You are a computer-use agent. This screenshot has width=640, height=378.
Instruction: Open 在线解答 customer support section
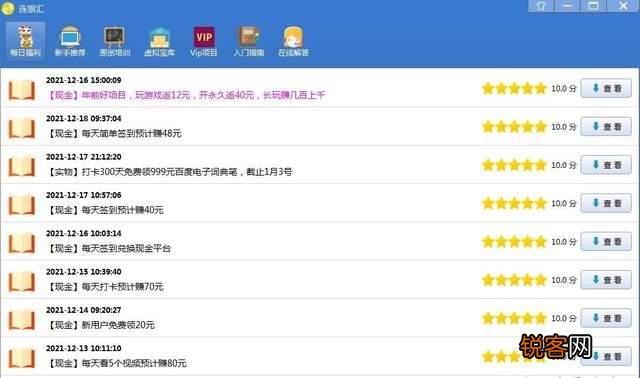click(x=293, y=41)
